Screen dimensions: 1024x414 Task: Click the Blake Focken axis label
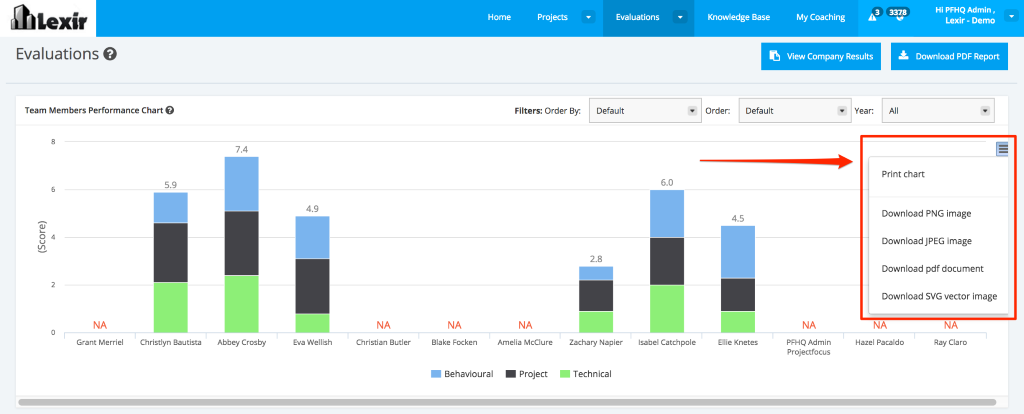click(455, 342)
